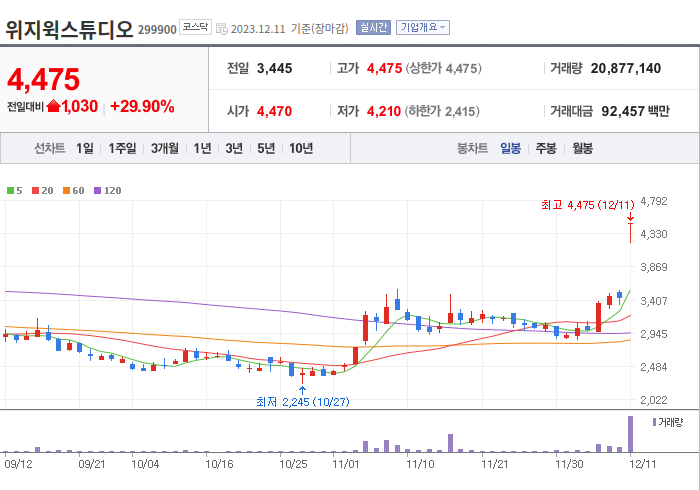
Task: Click the red 20-day moving average swatch
Action: pos(35,191)
